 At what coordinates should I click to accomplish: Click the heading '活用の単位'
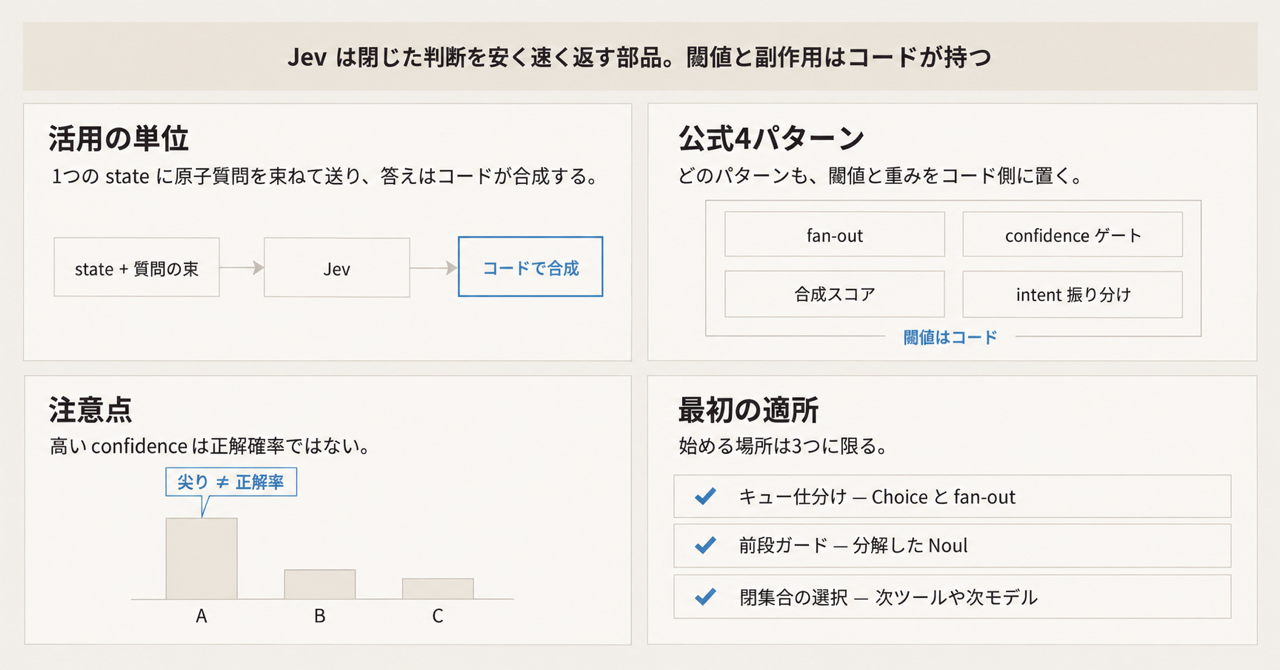coord(119,138)
